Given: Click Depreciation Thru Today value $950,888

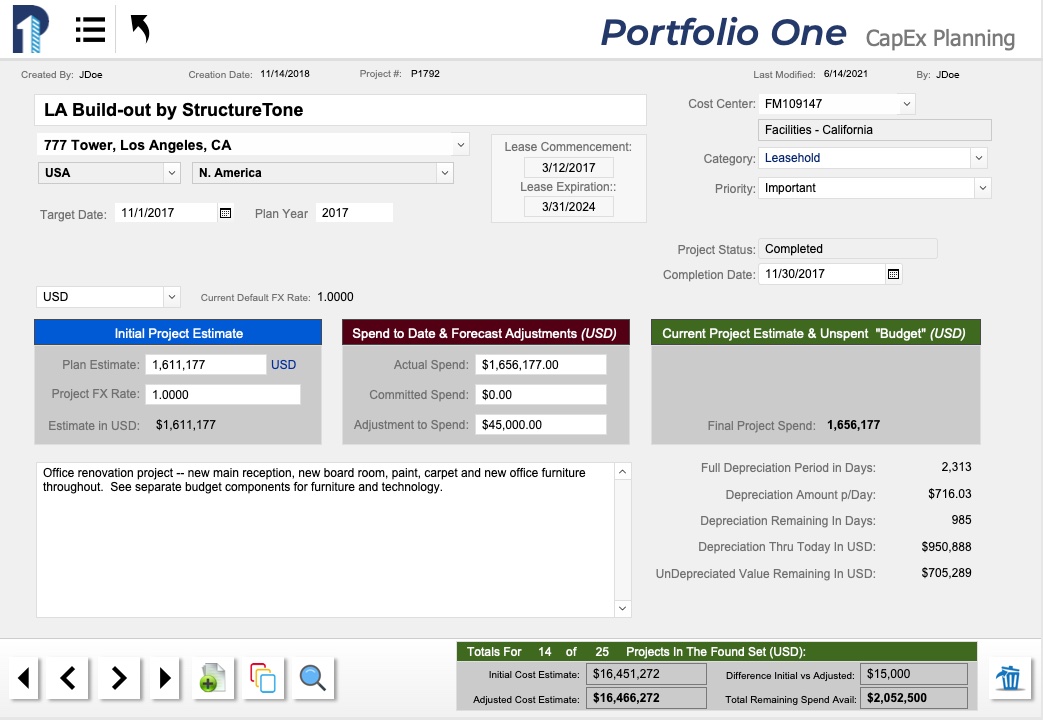Looking at the screenshot, I should pyautogui.click(x=946, y=547).
